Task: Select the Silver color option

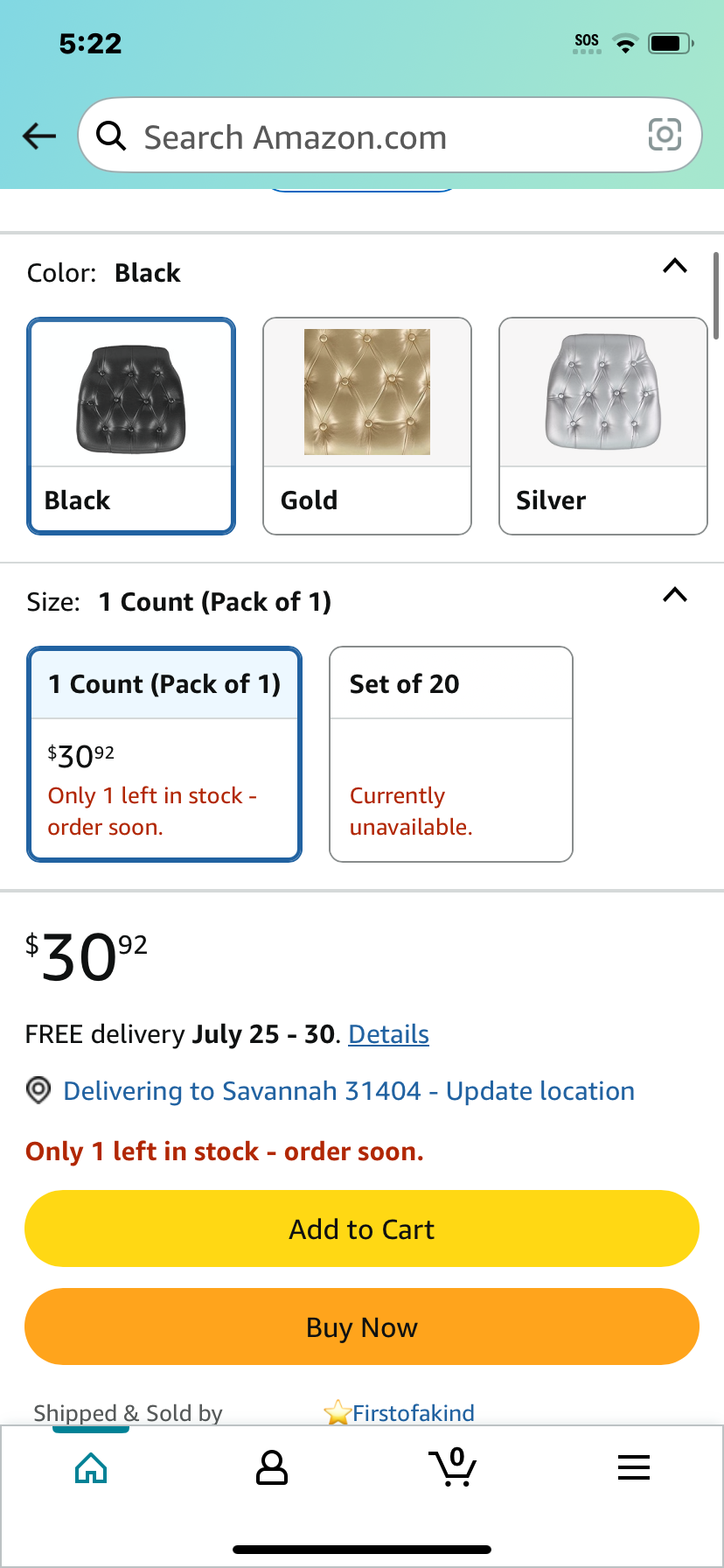Action: pyautogui.click(x=603, y=426)
